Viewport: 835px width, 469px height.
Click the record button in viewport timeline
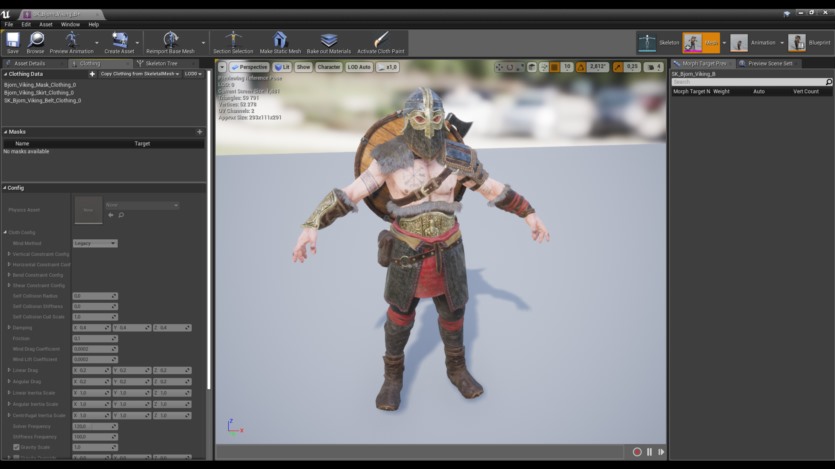click(637, 452)
